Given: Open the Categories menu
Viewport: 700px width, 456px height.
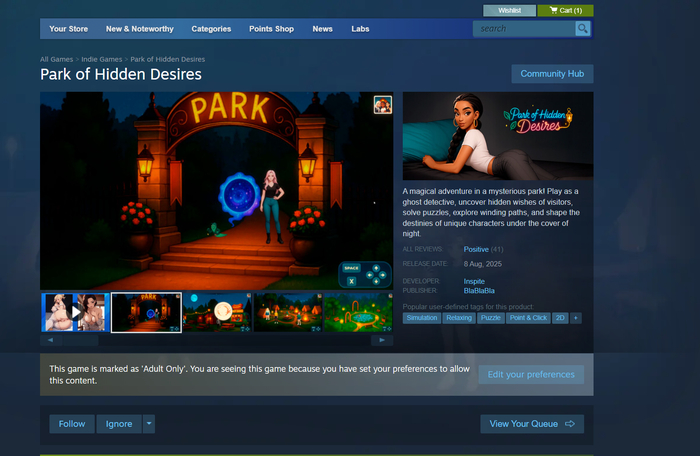Looking at the screenshot, I should pyautogui.click(x=211, y=29).
